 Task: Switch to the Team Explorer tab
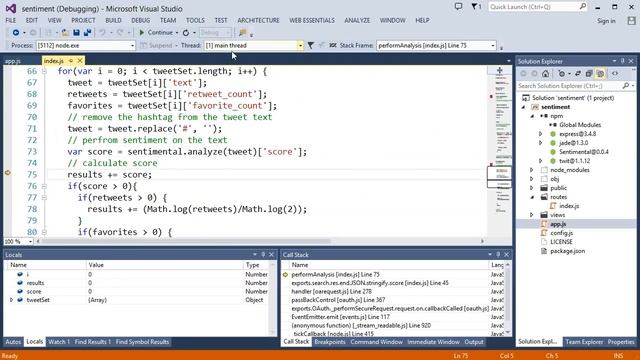(584, 342)
